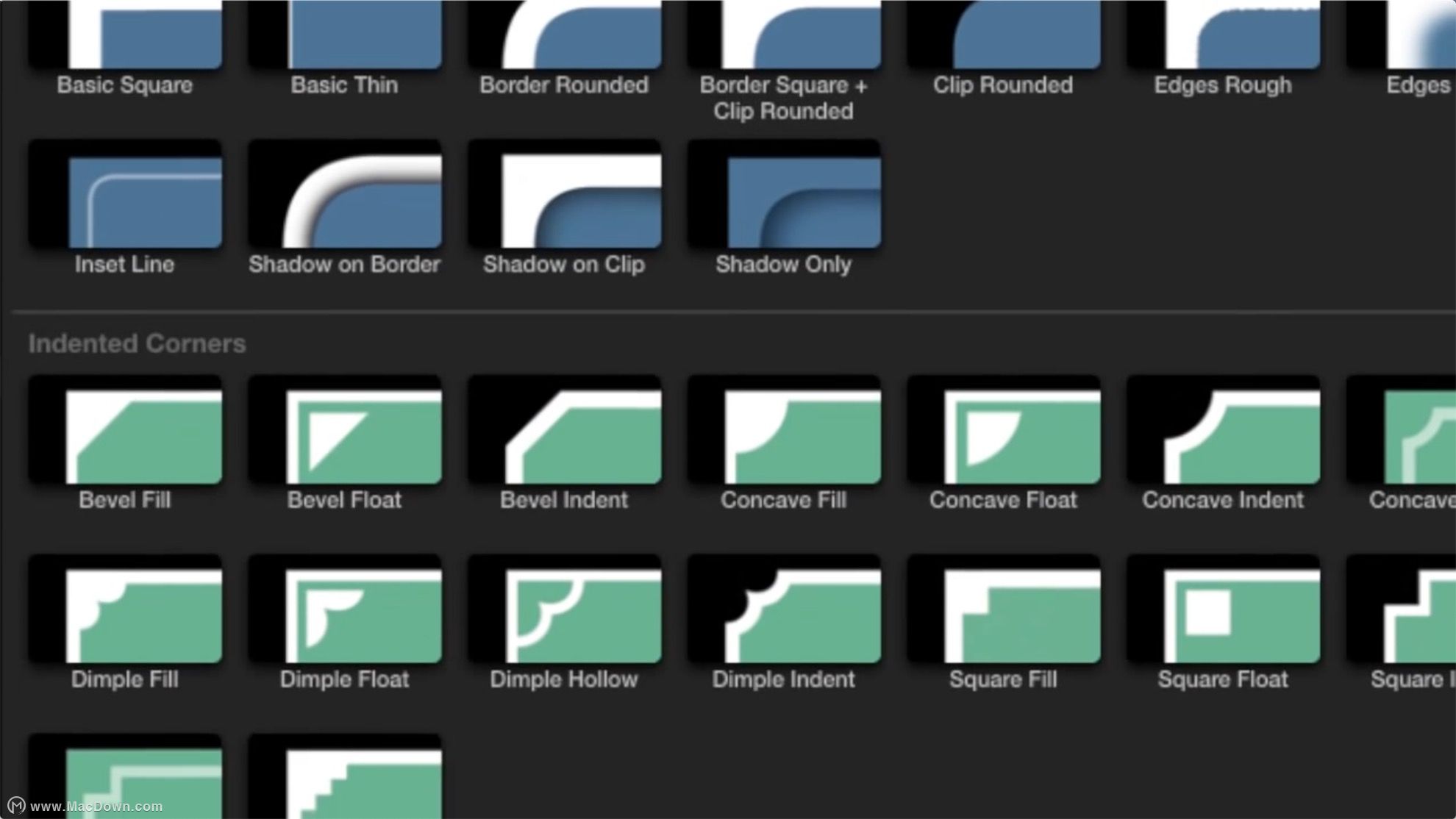1456x819 pixels.
Task: Select the Concave Float corner preset
Action: (1003, 432)
